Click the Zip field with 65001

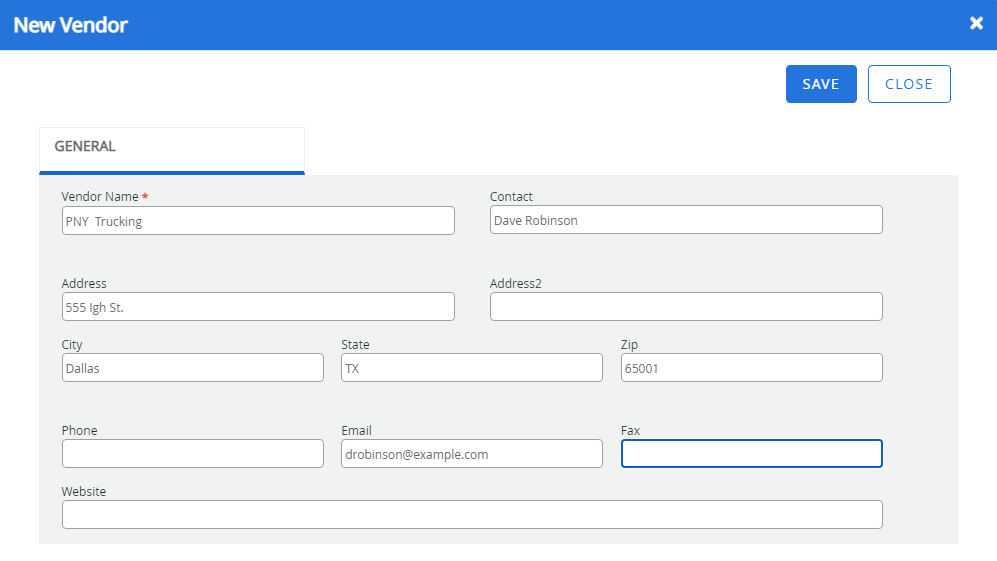point(752,368)
